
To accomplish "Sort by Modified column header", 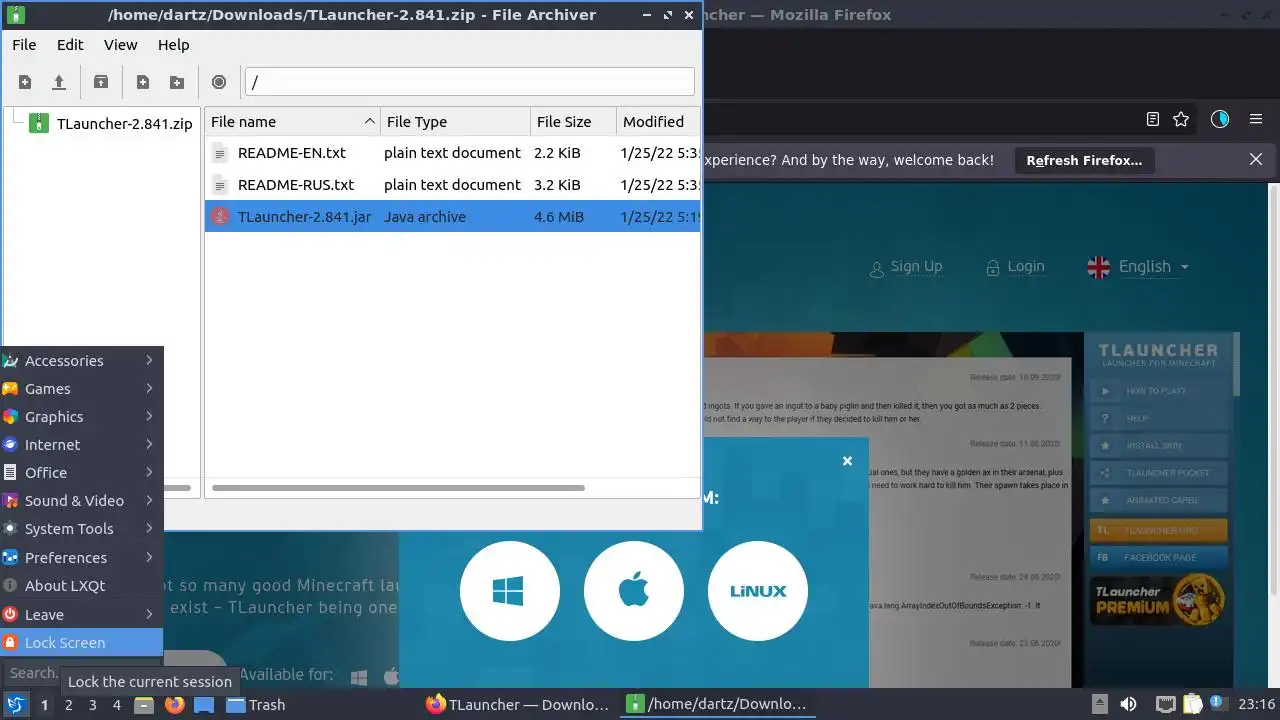I will [x=658, y=122].
